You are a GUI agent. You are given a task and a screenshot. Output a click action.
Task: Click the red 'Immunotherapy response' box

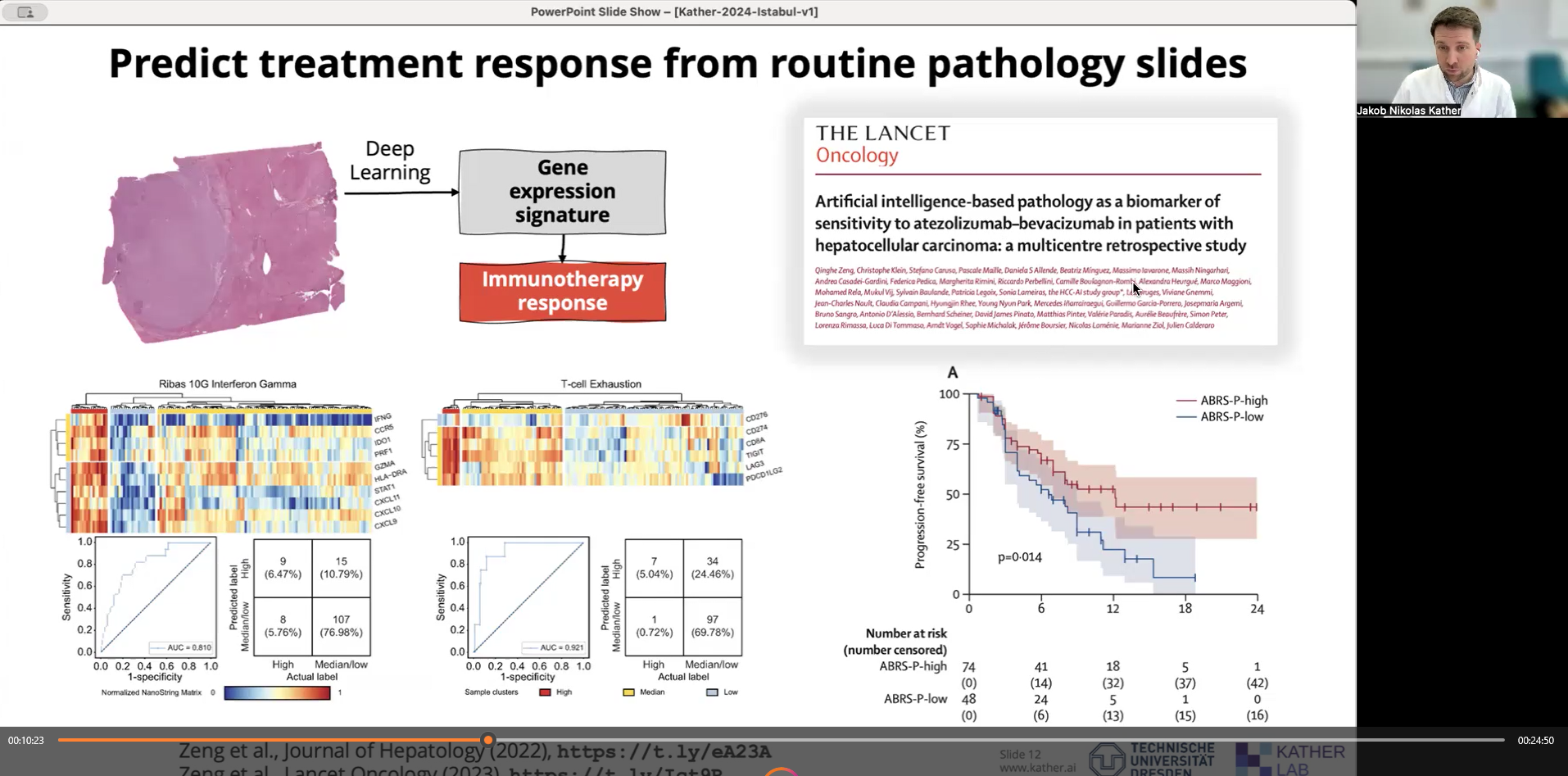pos(563,292)
